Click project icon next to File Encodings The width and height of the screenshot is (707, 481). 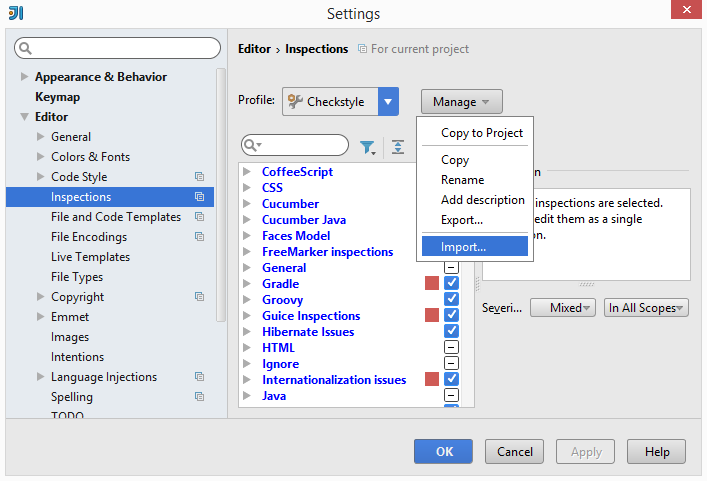[199, 237]
